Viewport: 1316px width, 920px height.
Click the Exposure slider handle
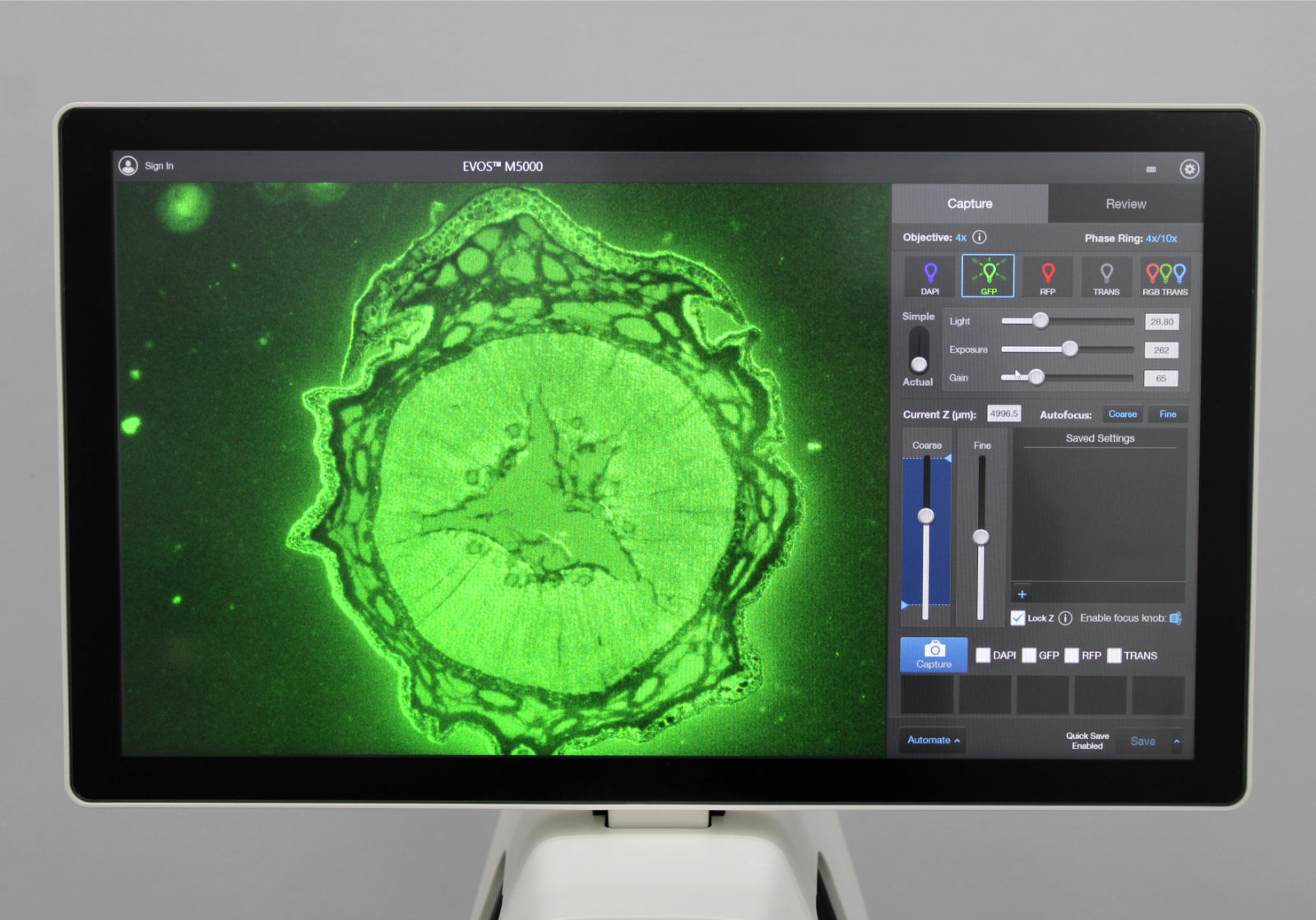tap(1069, 349)
